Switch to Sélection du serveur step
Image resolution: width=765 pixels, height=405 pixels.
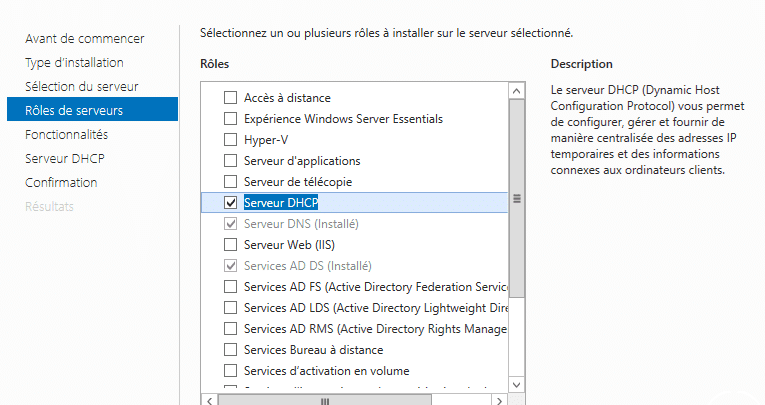pos(82,86)
